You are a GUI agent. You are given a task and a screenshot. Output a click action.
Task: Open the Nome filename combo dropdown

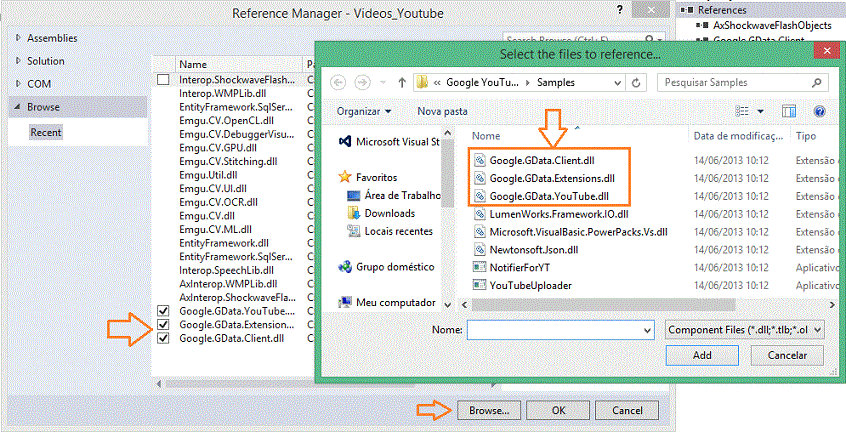(x=647, y=330)
